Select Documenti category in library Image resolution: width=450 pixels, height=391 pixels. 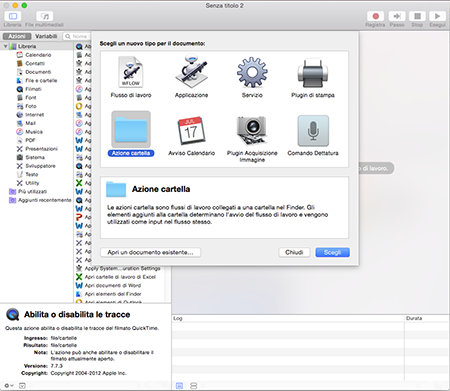click(x=38, y=72)
